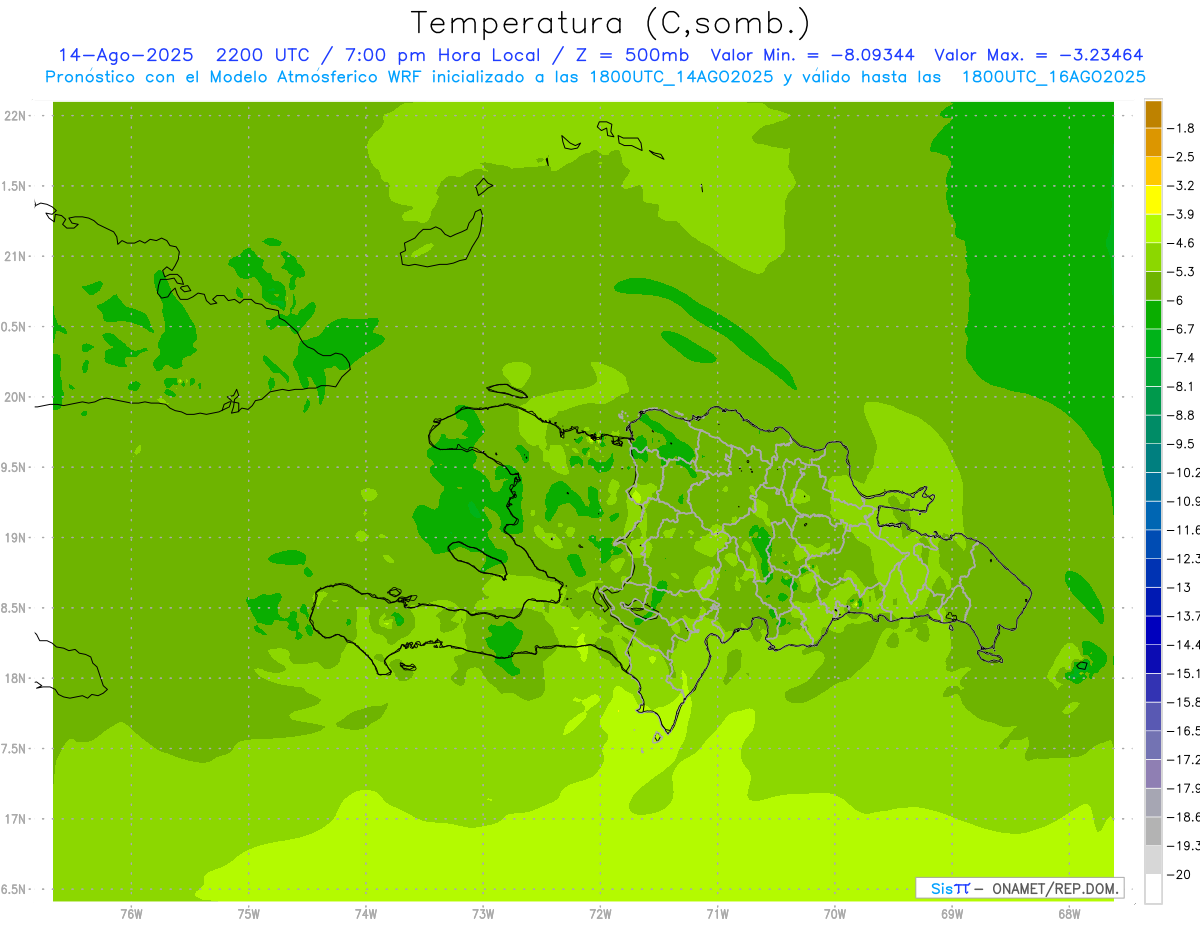
Task: Click the "21N" latitude axis label
Action: pyautogui.click(x=17, y=257)
